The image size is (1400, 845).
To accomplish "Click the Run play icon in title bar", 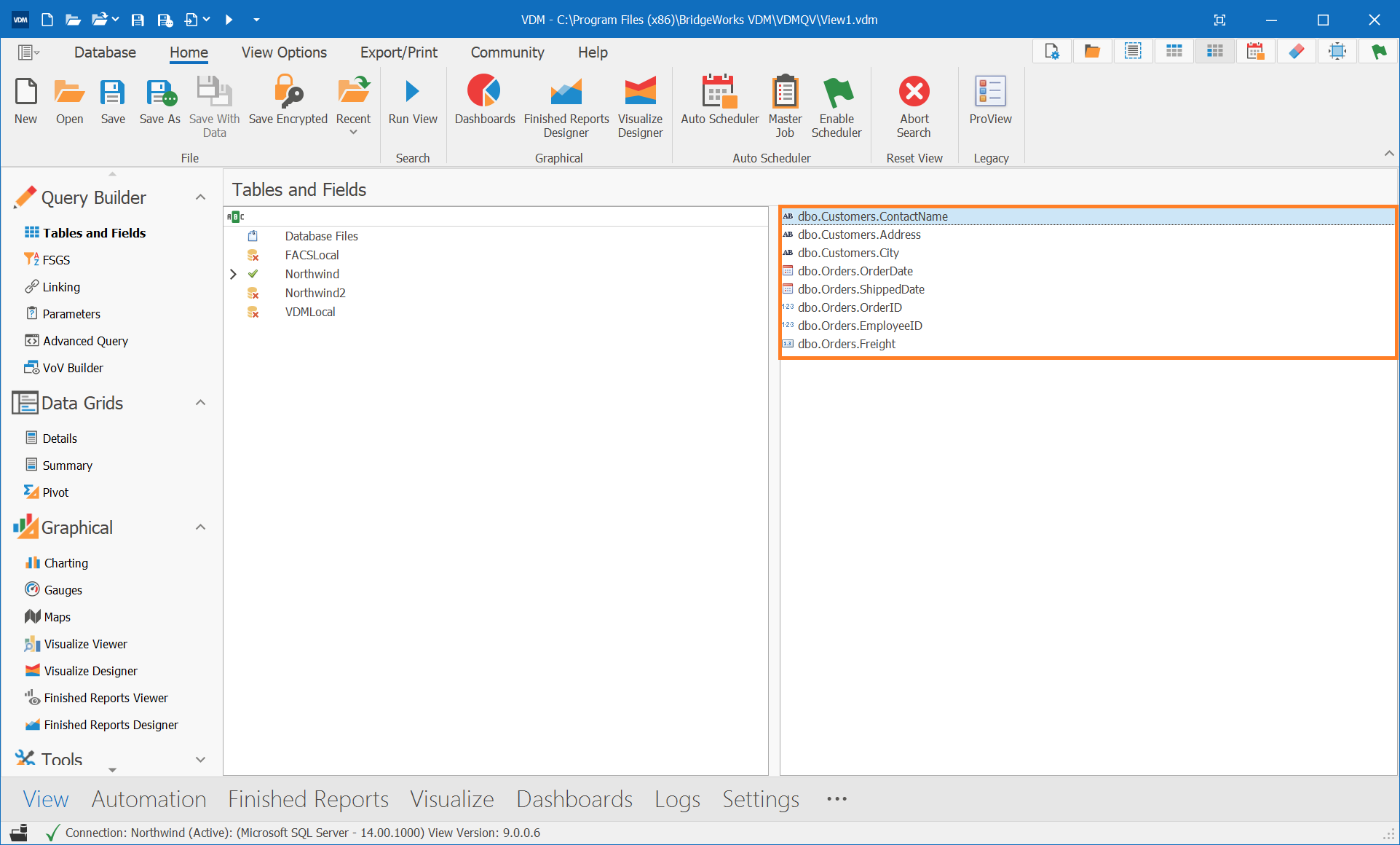I will pos(229,20).
